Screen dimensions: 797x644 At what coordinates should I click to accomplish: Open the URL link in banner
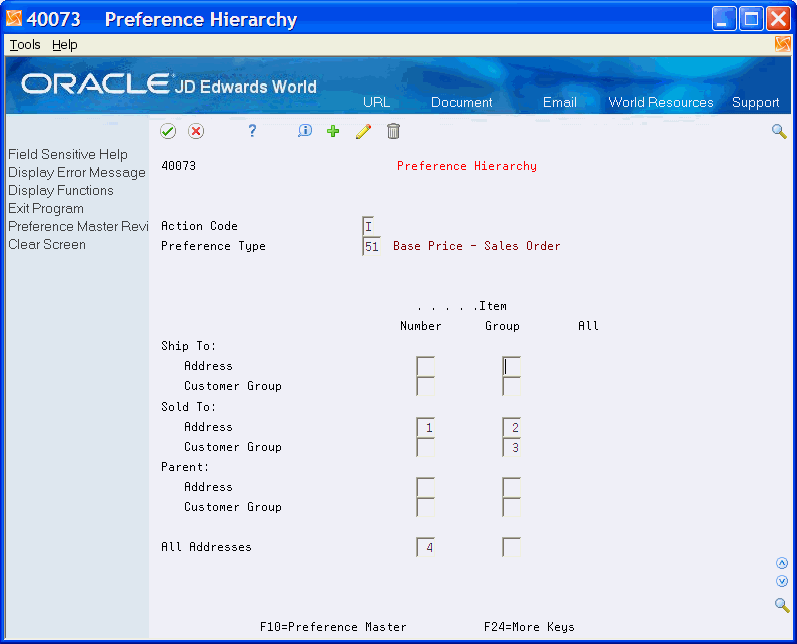[376, 102]
